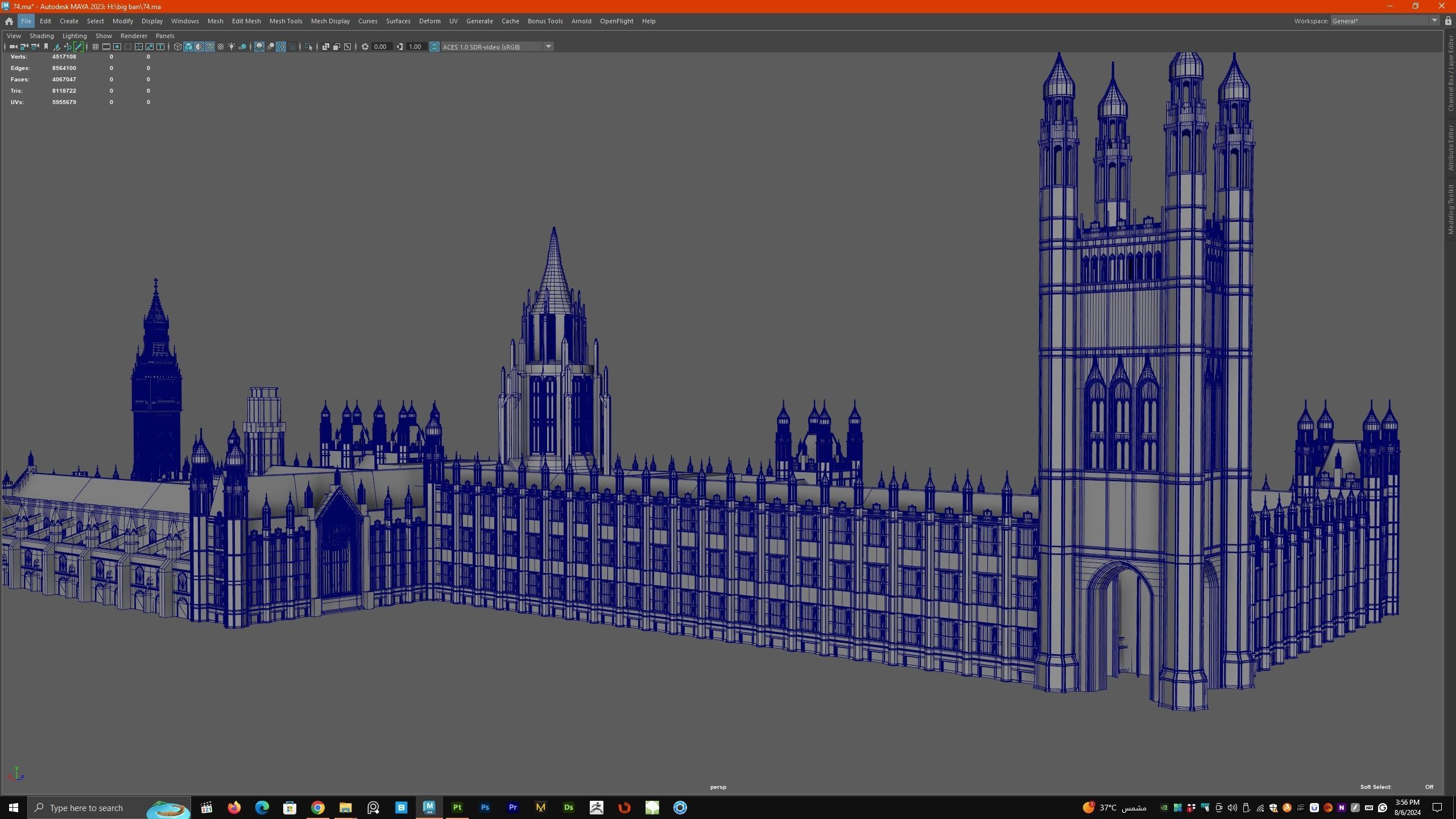Viewport: 1456px width, 819px height.
Task: Open the panel Shading menu
Action: (x=42, y=36)
